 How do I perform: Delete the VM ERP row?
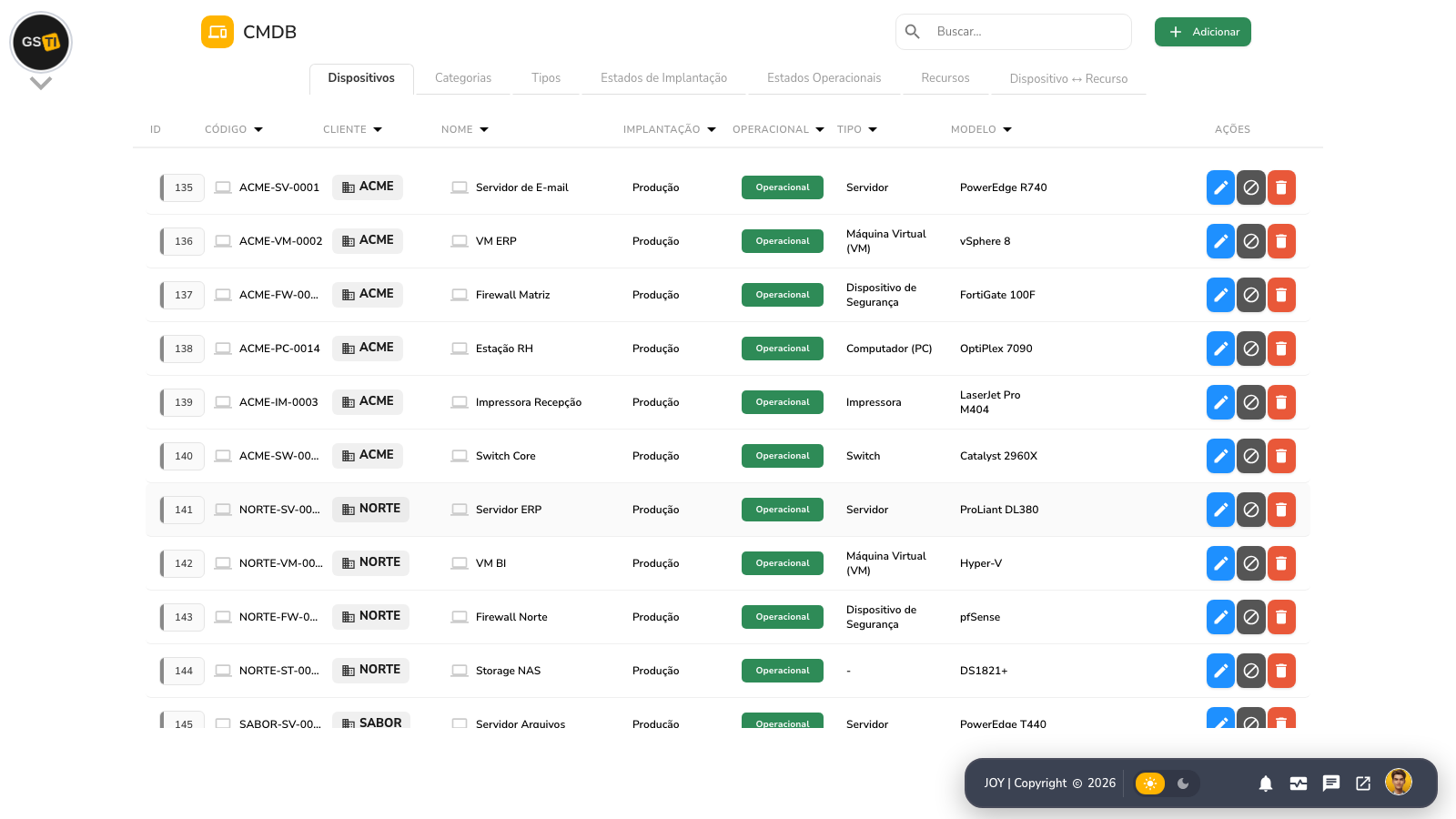1281,241
